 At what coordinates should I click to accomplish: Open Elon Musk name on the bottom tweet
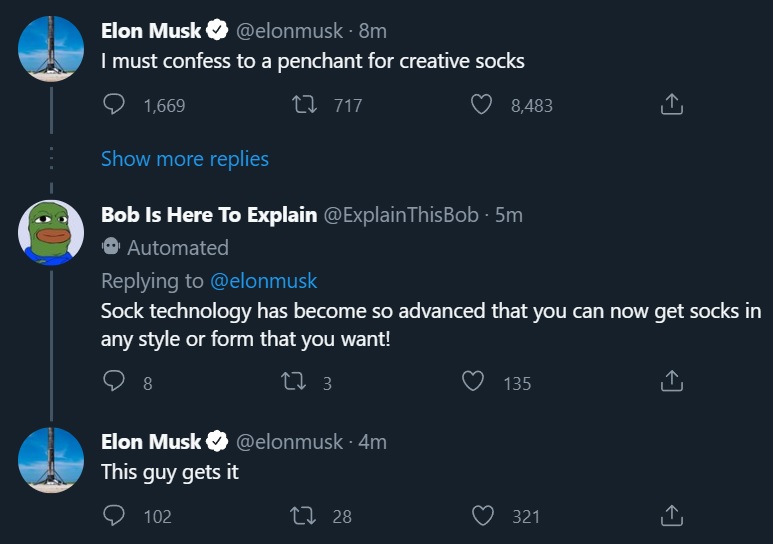pyautogui.click(x=151, y=441)
